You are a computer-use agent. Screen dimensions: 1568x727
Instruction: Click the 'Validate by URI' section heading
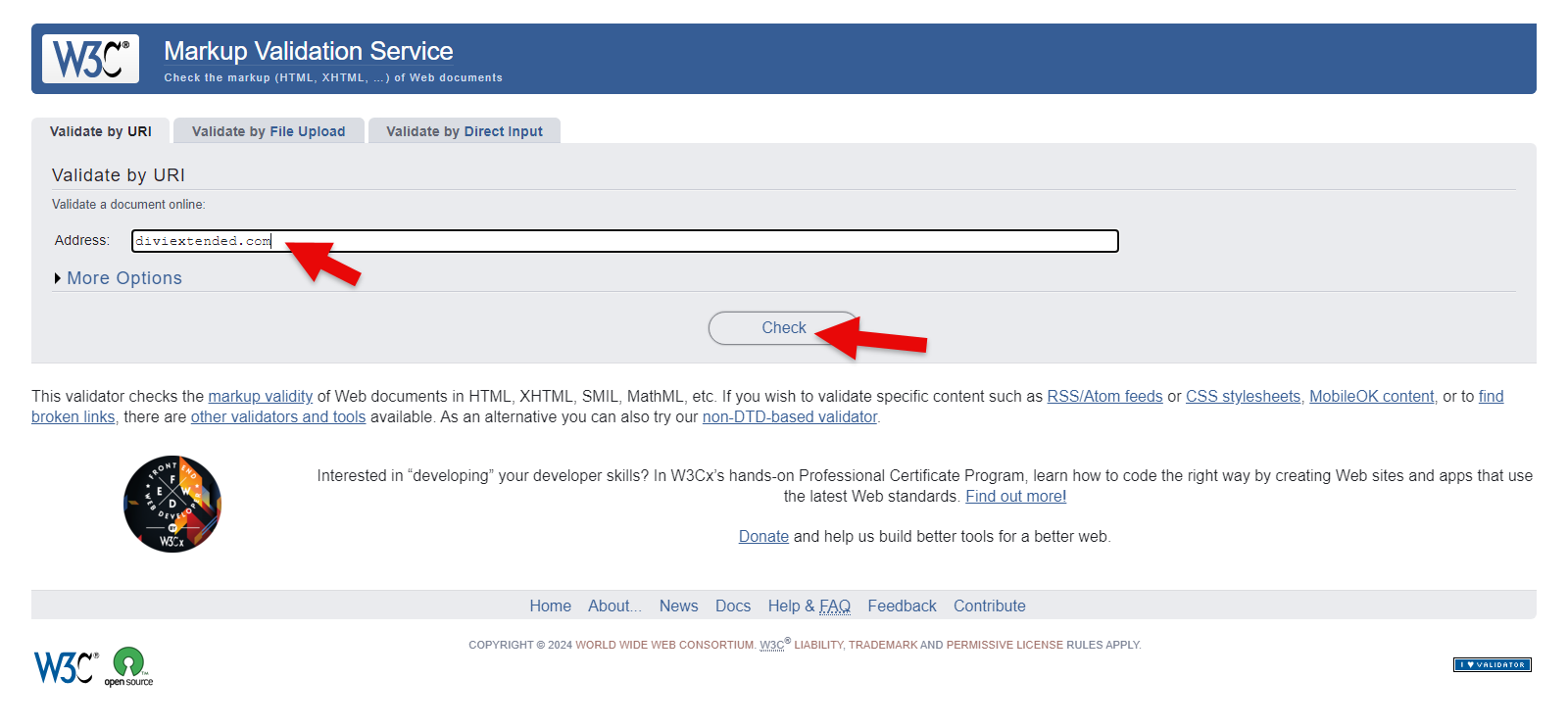pyautogui.click(x=119, y=175)
